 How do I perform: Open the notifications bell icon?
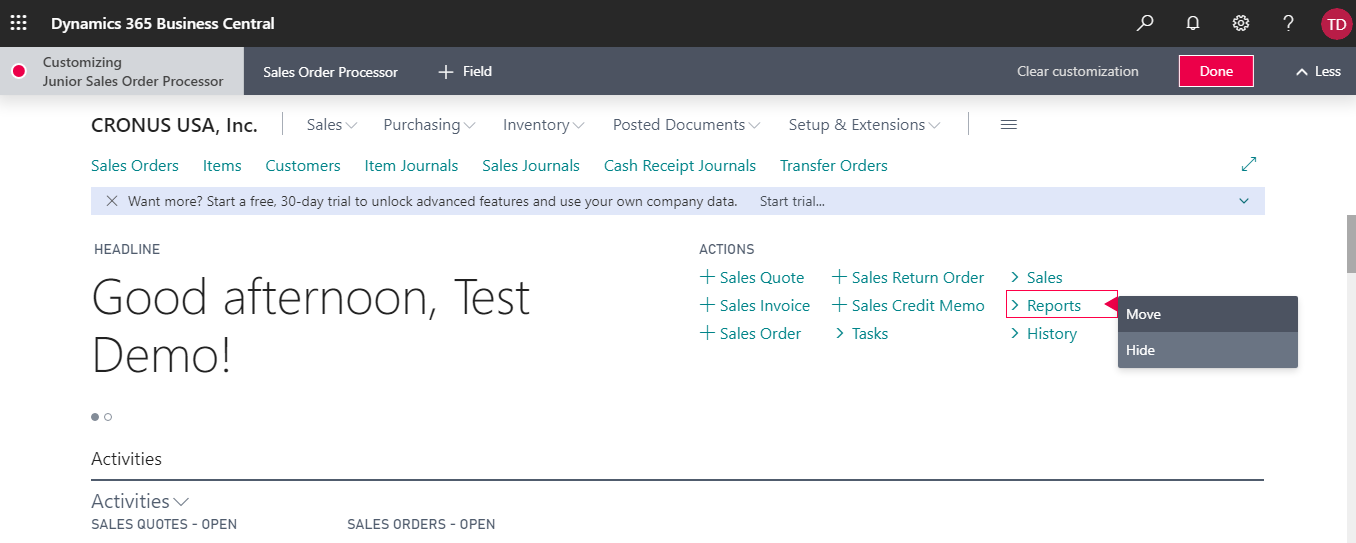pos(1193,23)
